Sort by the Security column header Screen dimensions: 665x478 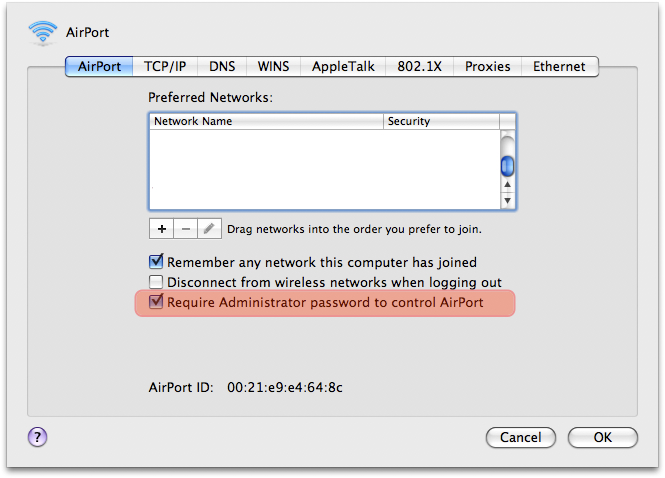coord(441,121)
